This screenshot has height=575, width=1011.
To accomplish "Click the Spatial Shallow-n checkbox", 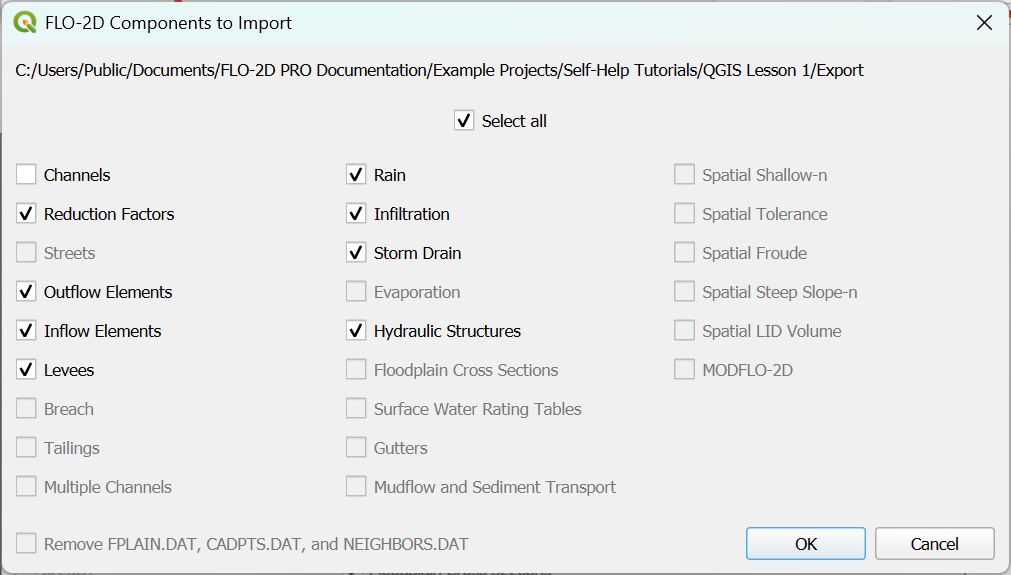I will click(x=684, y=175).
